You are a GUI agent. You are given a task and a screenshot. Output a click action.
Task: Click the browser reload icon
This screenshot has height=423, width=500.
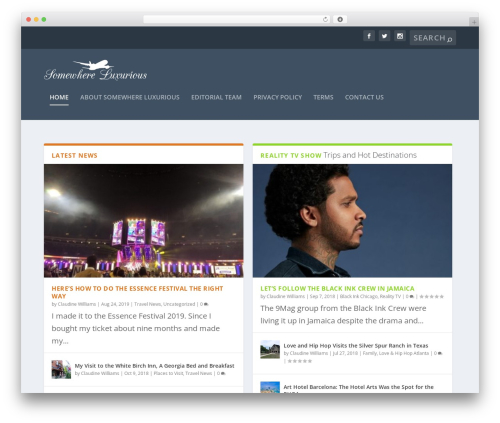coord(325,19)
